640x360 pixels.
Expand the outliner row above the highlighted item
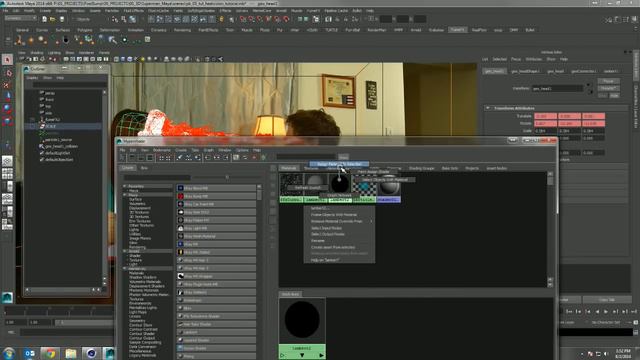click(x=33, y=120)
